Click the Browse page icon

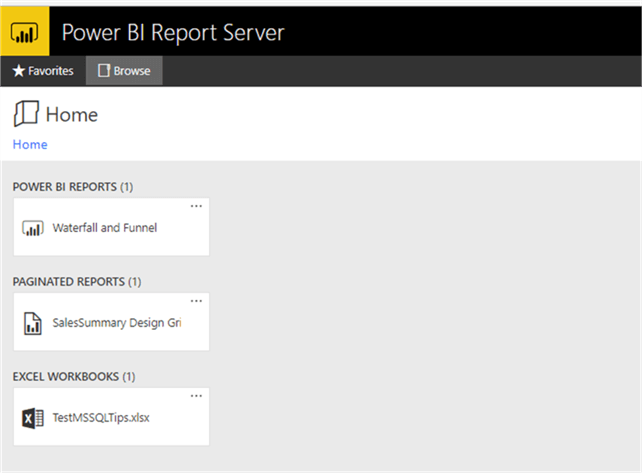104,70
